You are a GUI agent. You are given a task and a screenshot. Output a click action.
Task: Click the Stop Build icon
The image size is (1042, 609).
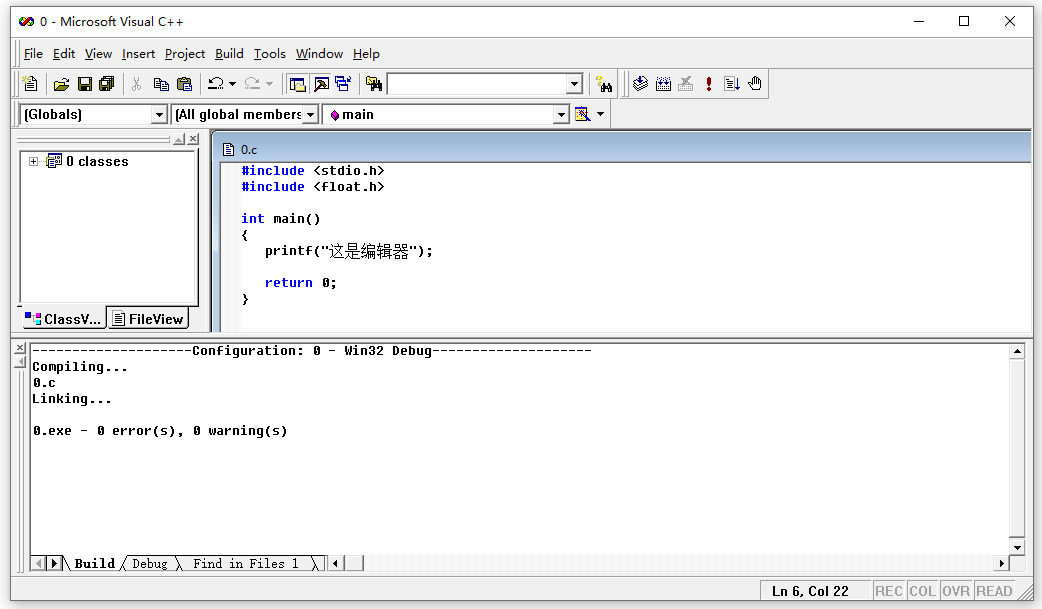686,84
